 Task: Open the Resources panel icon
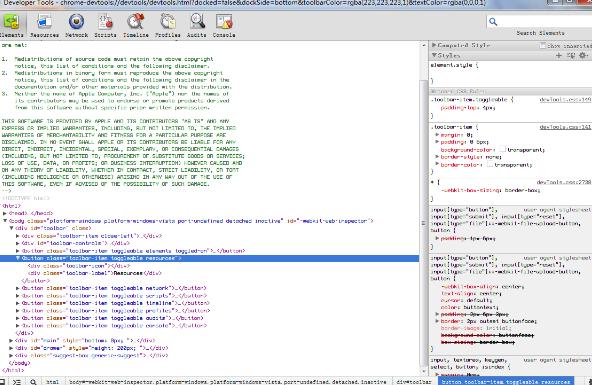point(44,22)
